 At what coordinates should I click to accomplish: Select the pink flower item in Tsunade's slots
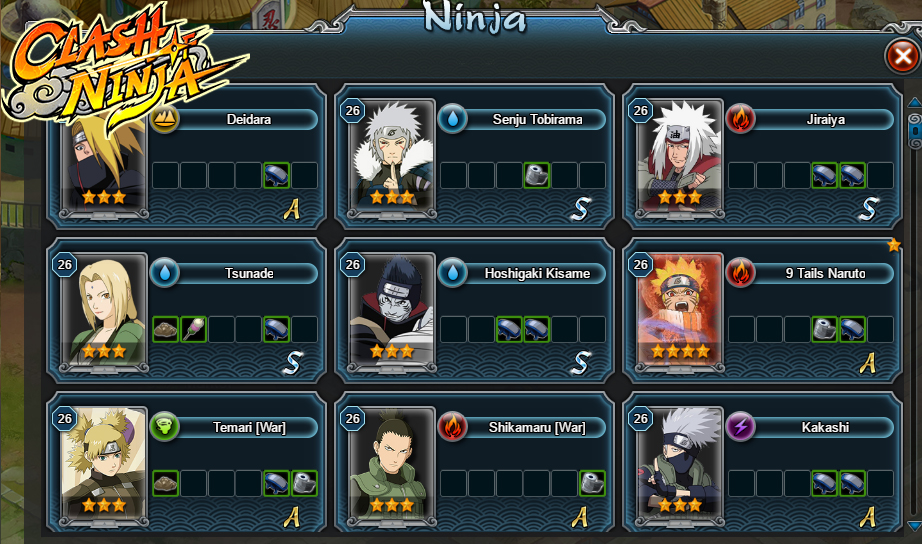[x=193, y=329]
